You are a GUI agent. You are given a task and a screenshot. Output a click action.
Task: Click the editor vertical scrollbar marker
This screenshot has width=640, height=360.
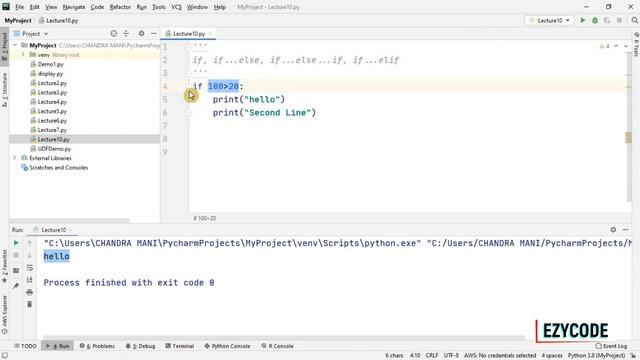point(629,138)
